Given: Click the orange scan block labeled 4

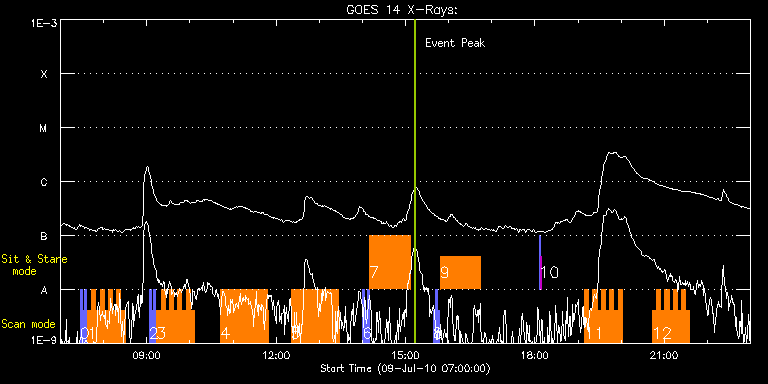Looking at the screenshot, I should click(244, 316).
